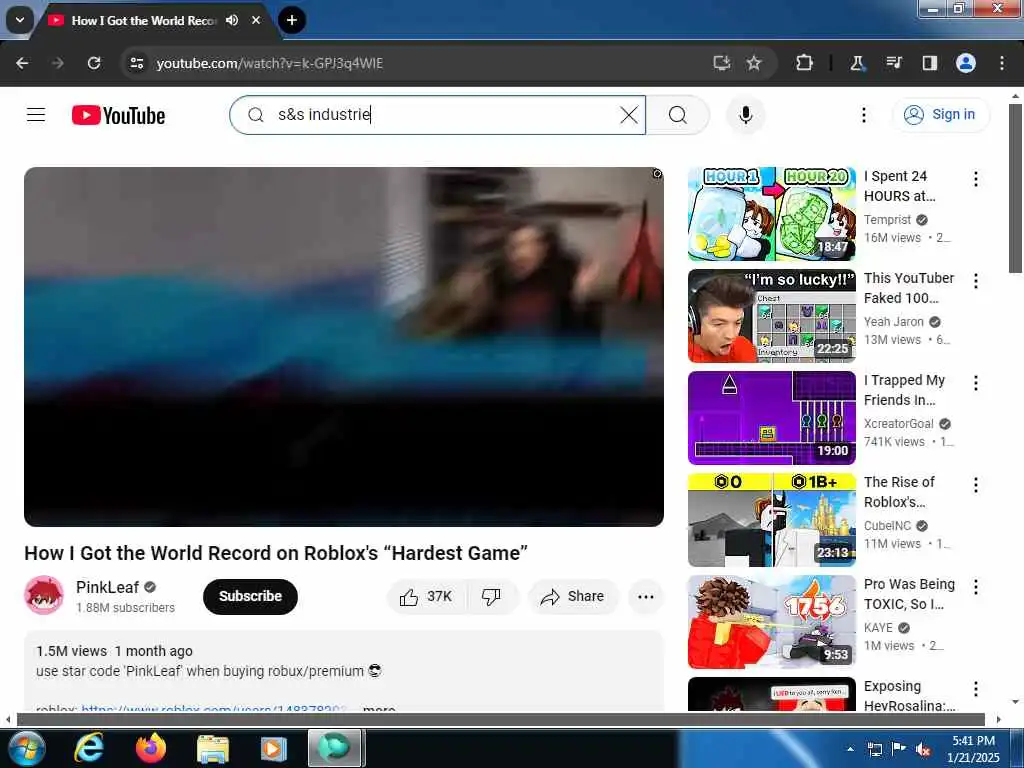Open options menu for 'This YouTuber Faked 100...'
The height and width of the screenshot is (768, 1024).
(x=976, y=280)
